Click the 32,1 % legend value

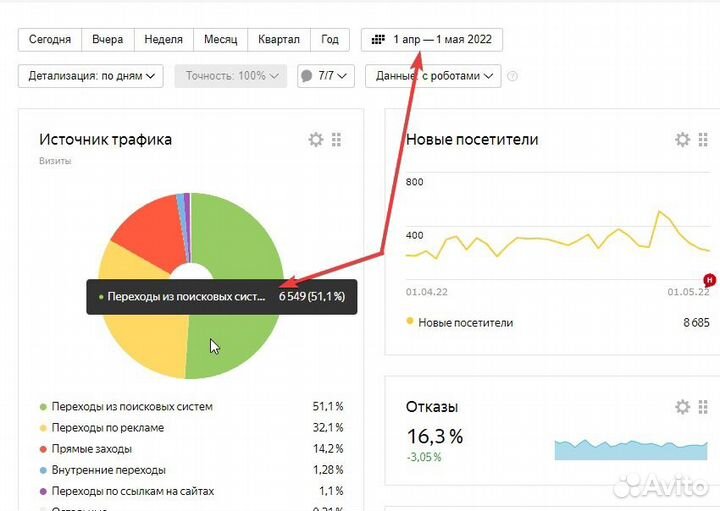(328, 427)
